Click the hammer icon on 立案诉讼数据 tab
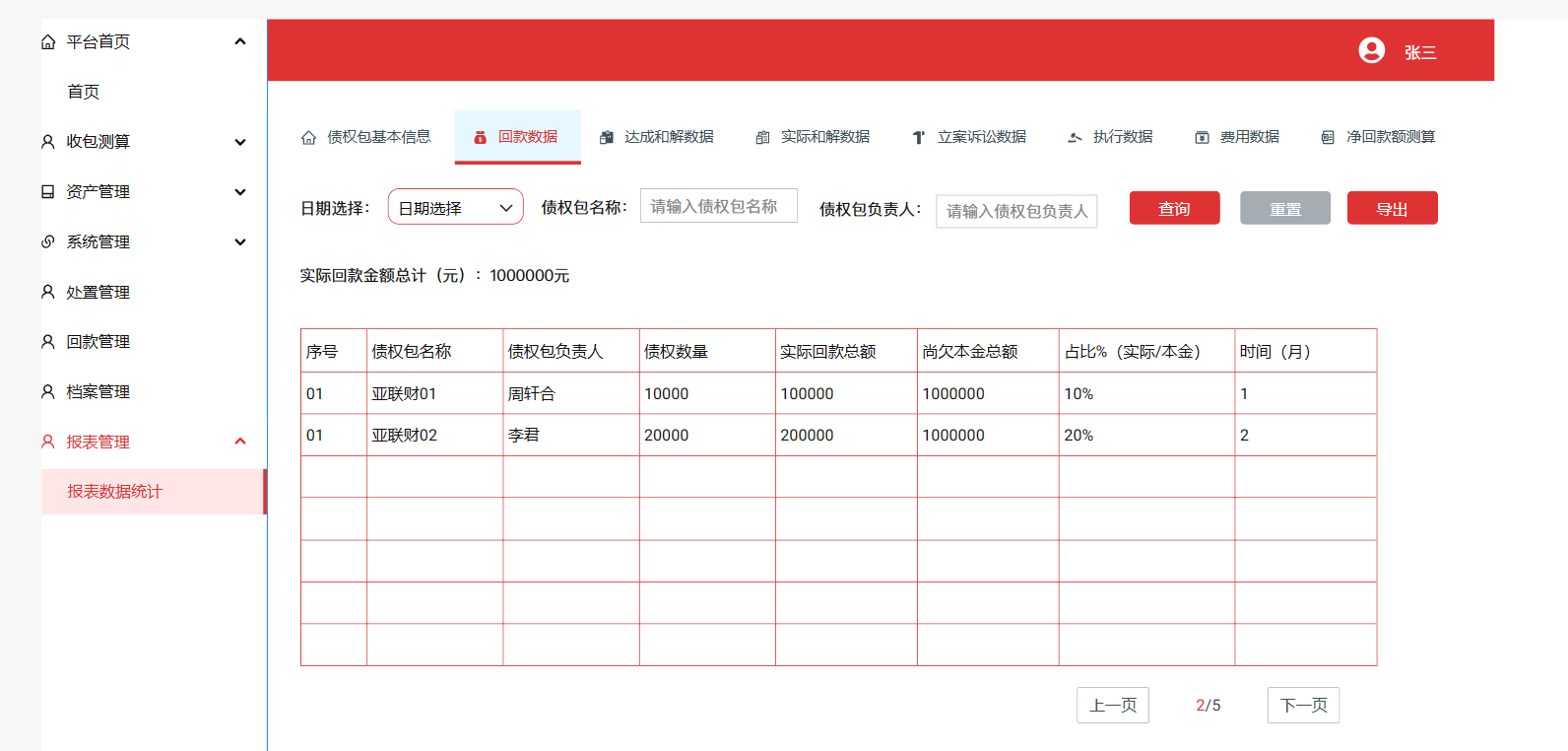This screenshot has height=751, width=1568. click(918, 138)
